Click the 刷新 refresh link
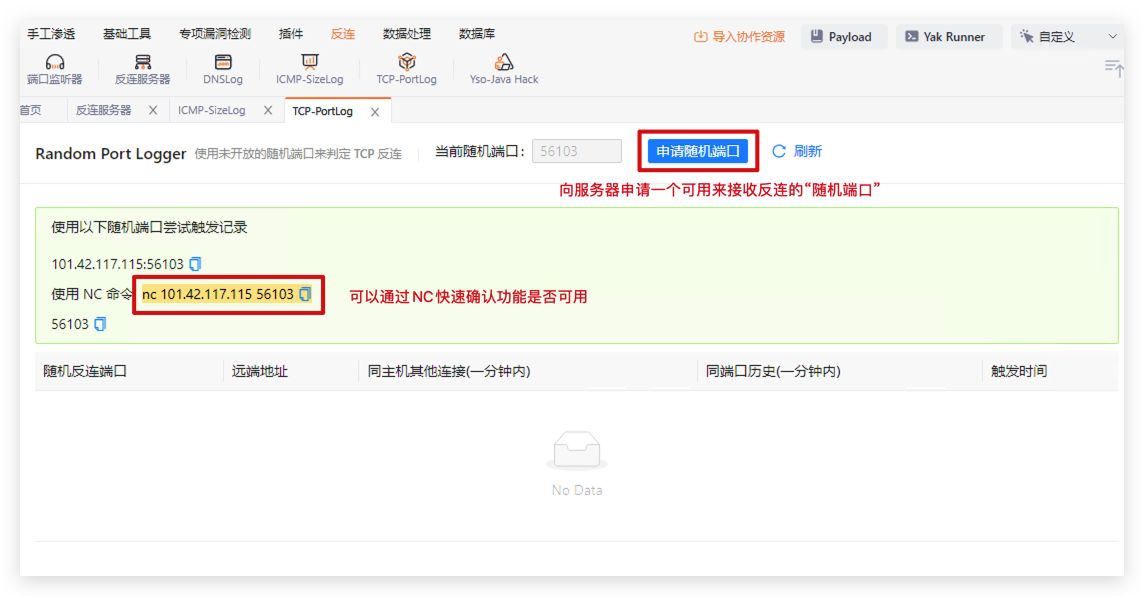The height and width of the screenshot is (596, 1144). [797, 151]
